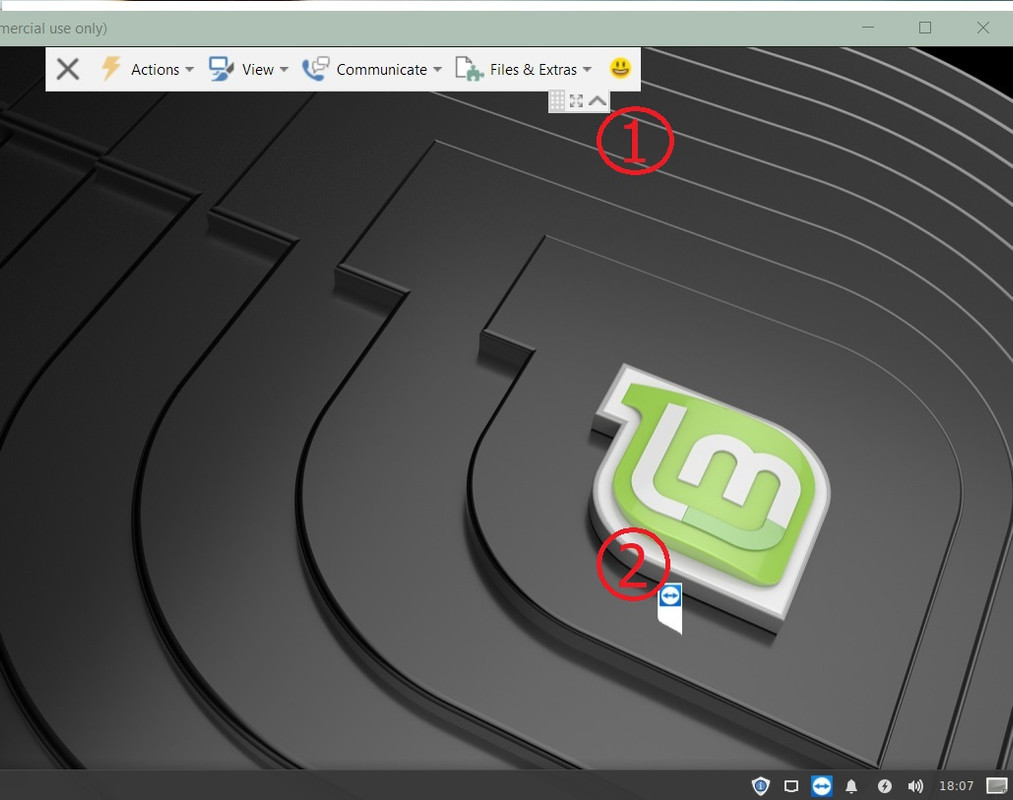Click the toolbar grid drag handle

[x=556, y=101]
